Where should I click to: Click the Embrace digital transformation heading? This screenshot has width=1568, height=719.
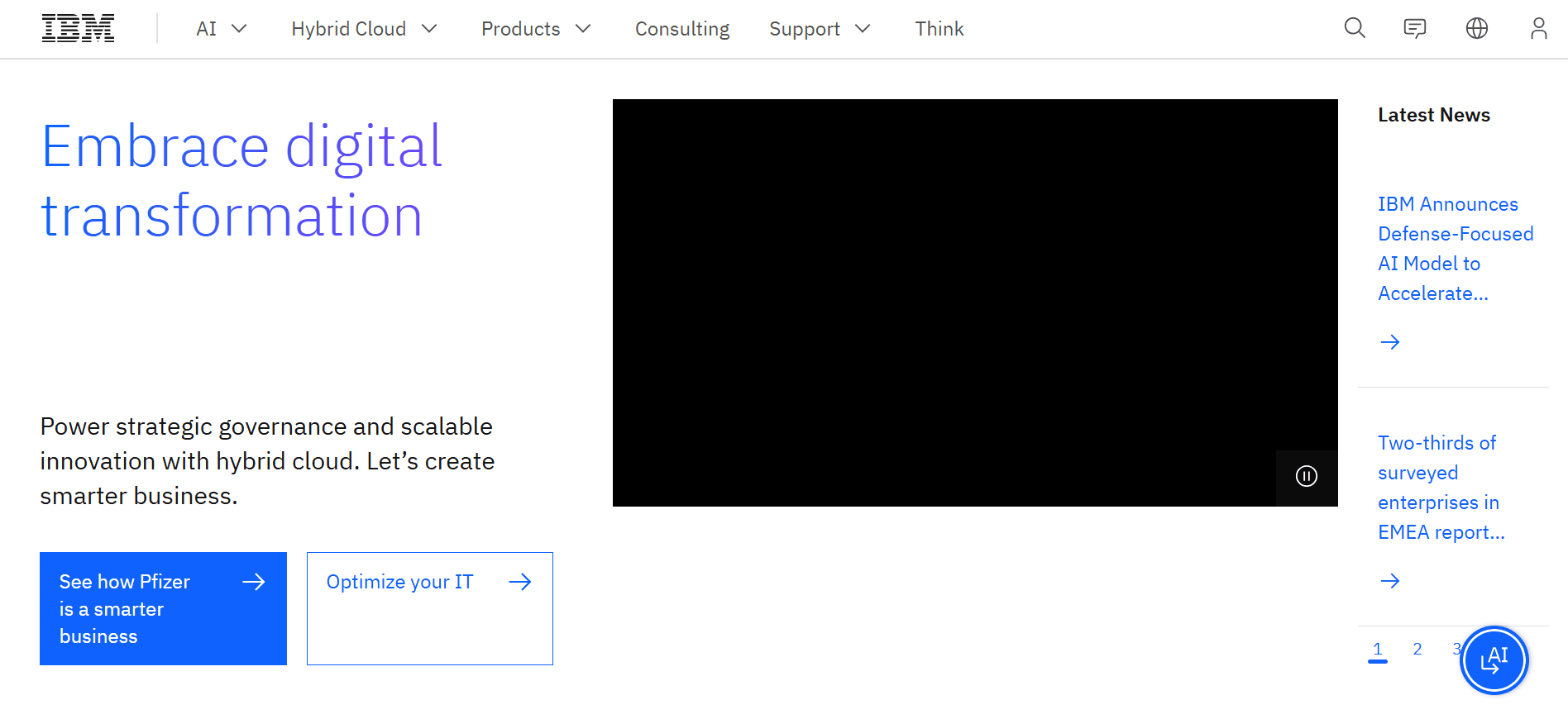(241, 181)
